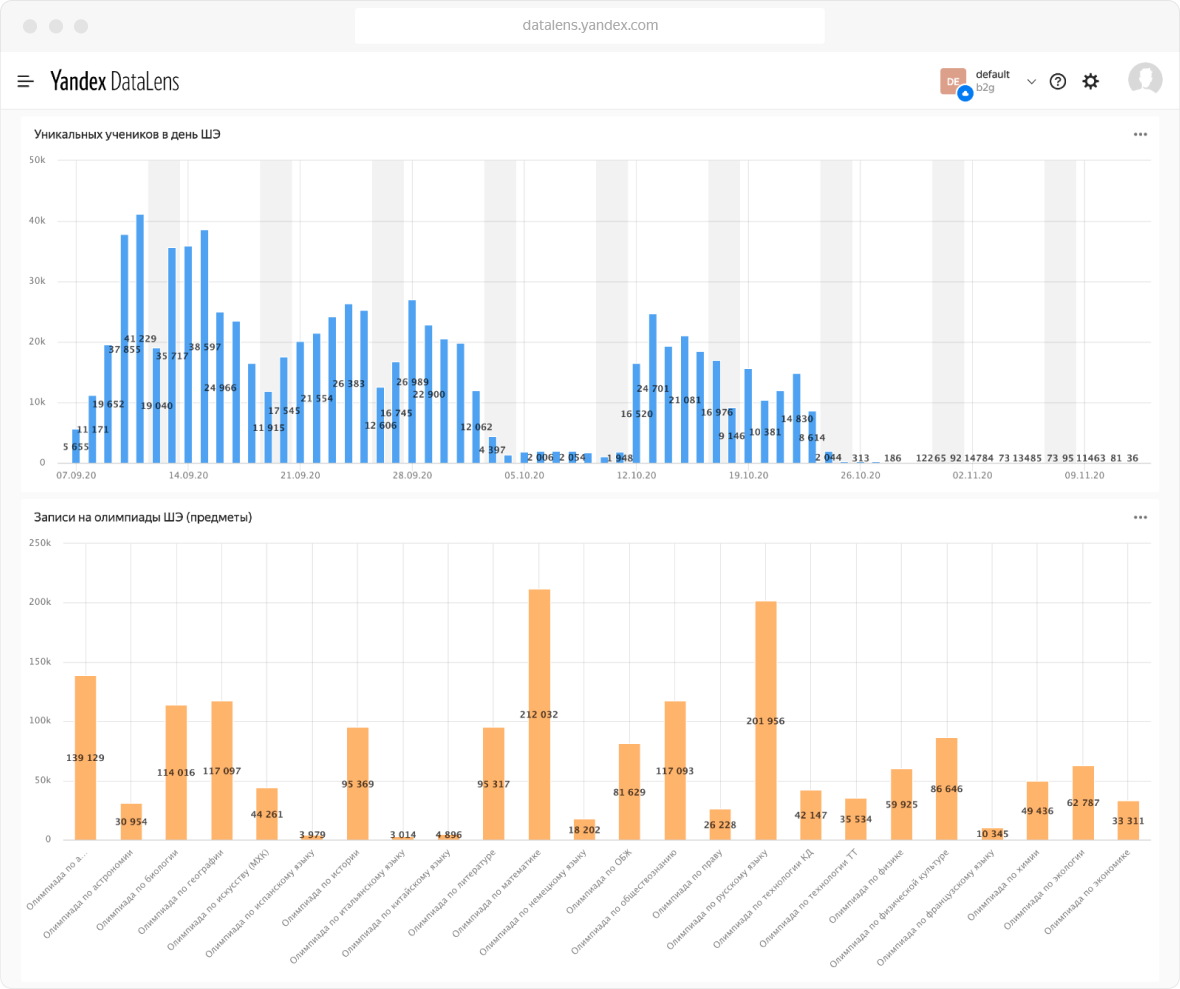The image size is (1180, 989).
Task: Click the datalens.yandex.com address bar
Action: coord(590,25)
